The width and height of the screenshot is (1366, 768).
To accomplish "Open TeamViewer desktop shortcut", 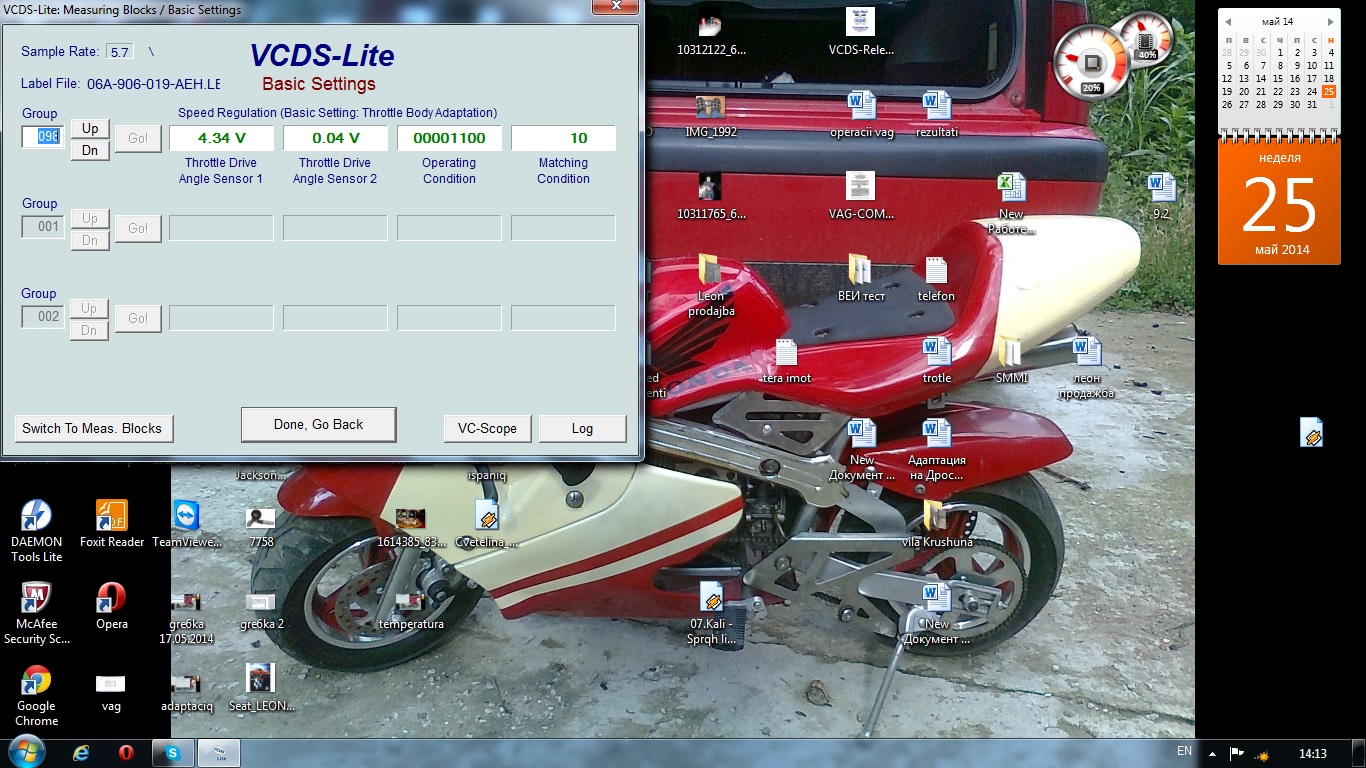I will pyautogui.click(x=186, y=517).
